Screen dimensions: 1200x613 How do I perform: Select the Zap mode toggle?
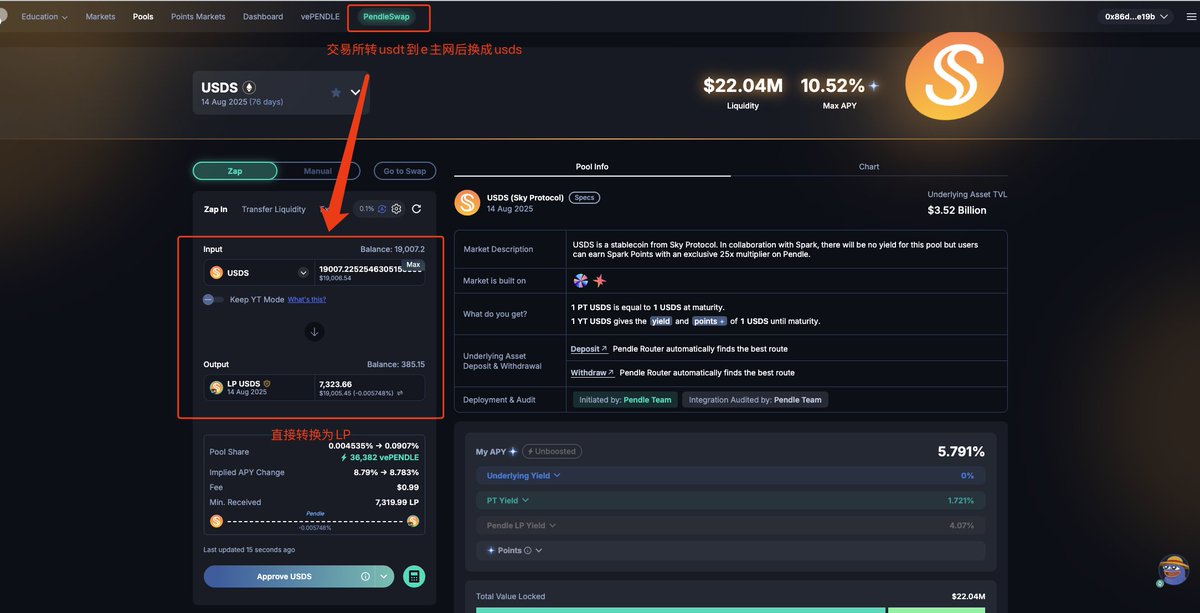[x=235, y=171]
